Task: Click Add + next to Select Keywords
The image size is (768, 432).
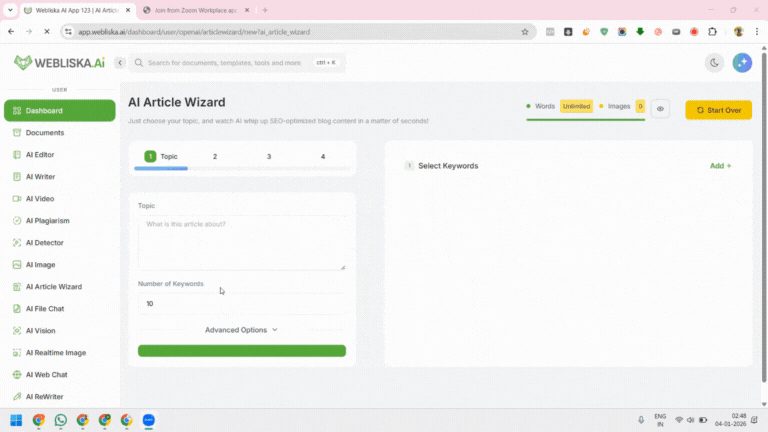Action: [720, 166]
